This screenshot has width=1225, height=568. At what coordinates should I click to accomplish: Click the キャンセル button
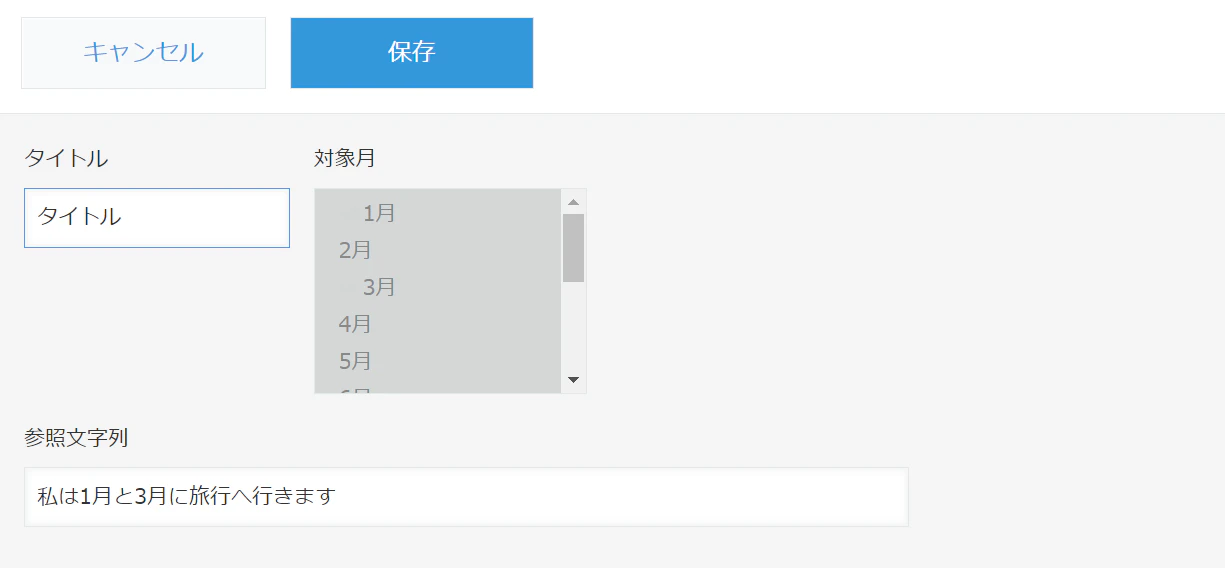[143, 53]
